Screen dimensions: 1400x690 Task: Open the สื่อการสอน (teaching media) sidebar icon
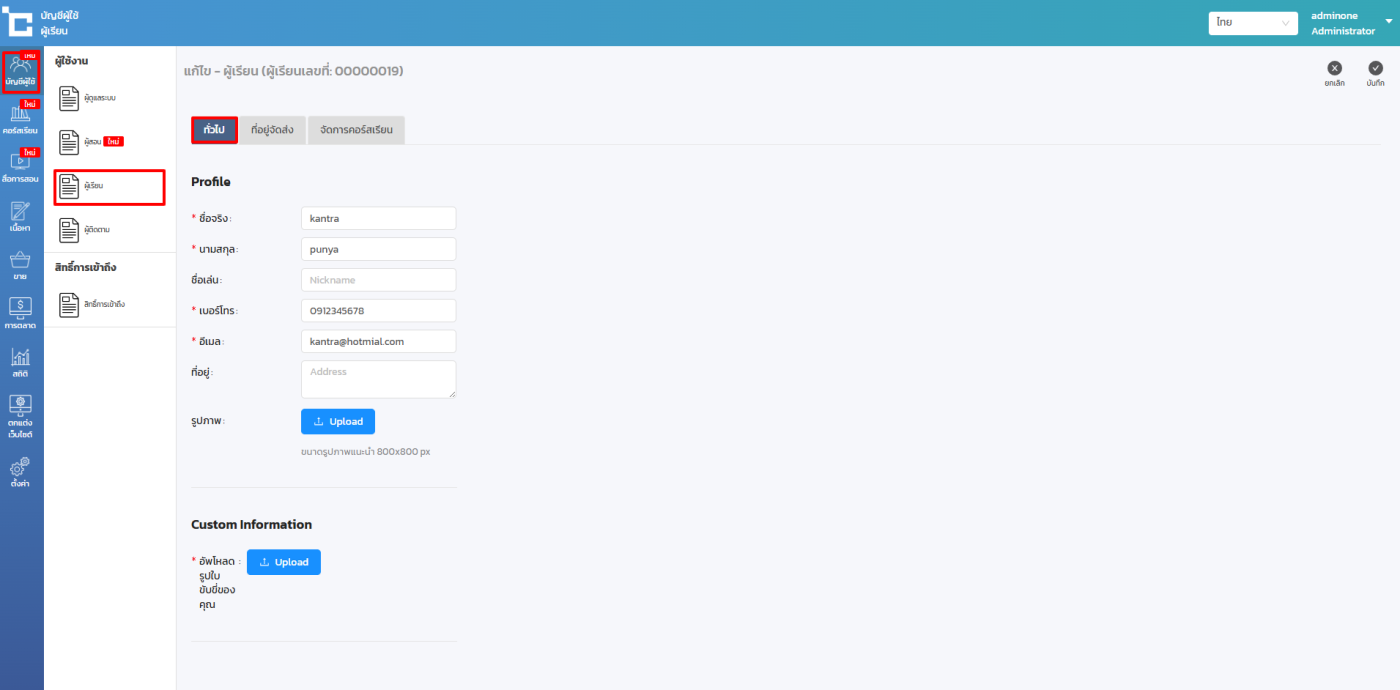pyautogui.click(x=20, y=166)
